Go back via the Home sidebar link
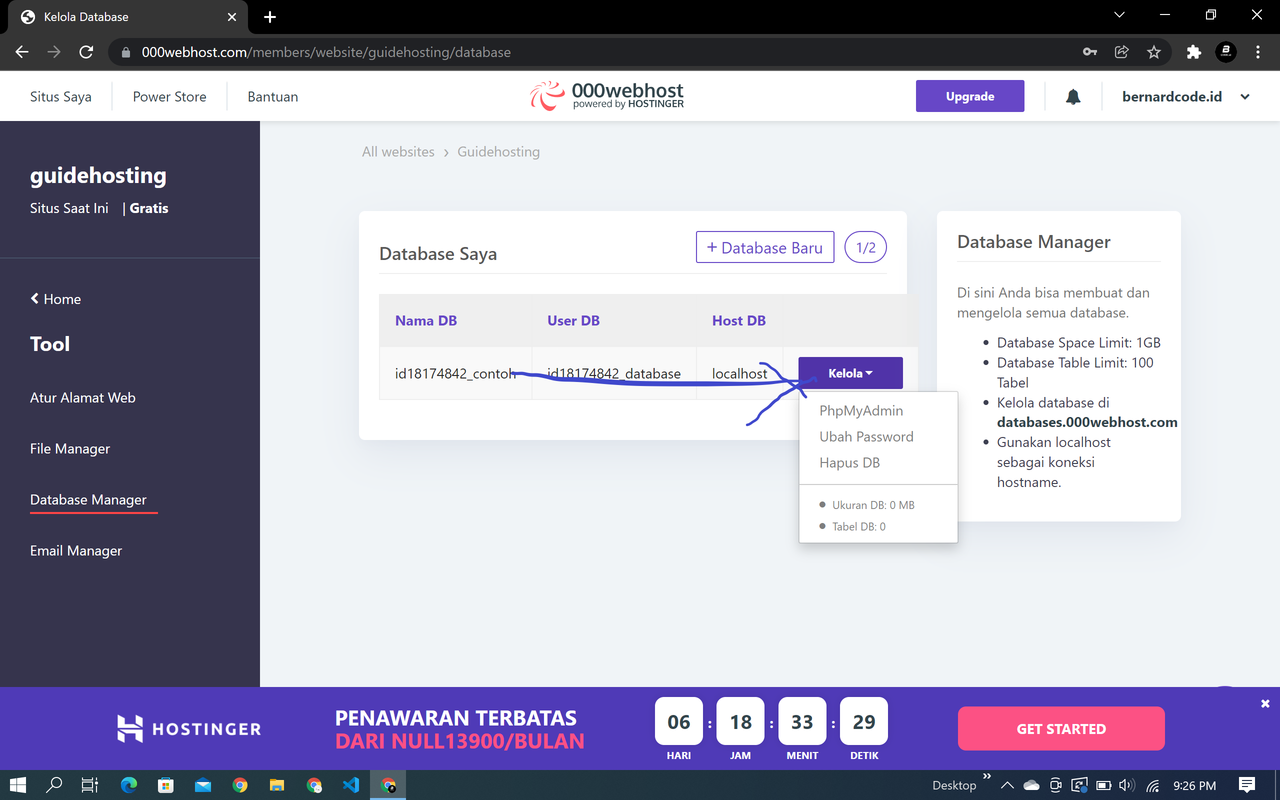 [56, 299]
